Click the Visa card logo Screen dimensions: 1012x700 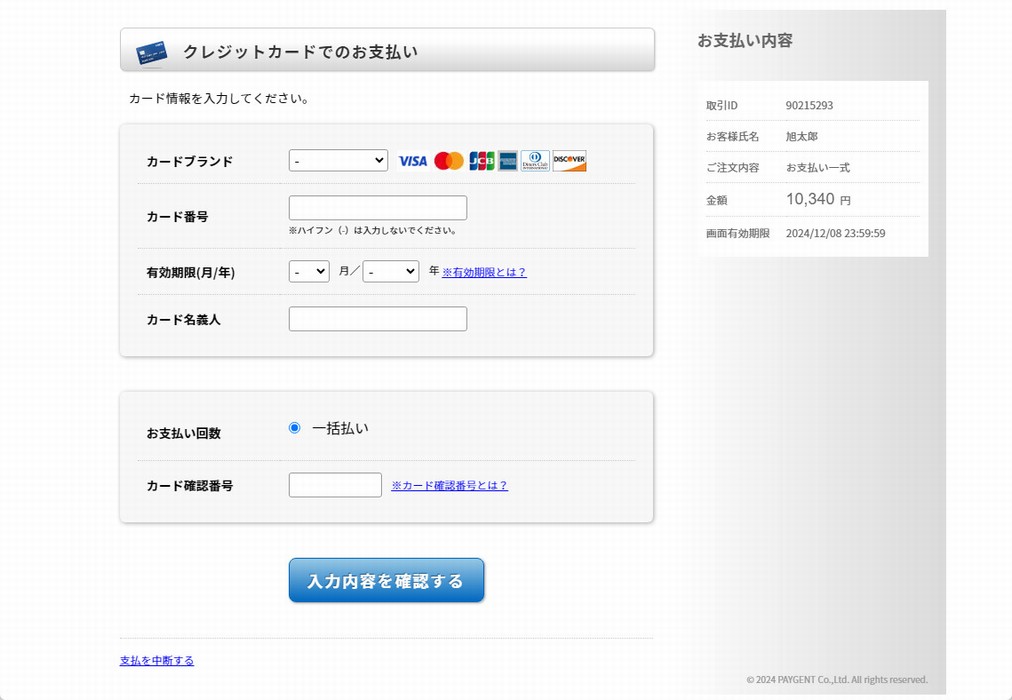[x=412, y=161]
